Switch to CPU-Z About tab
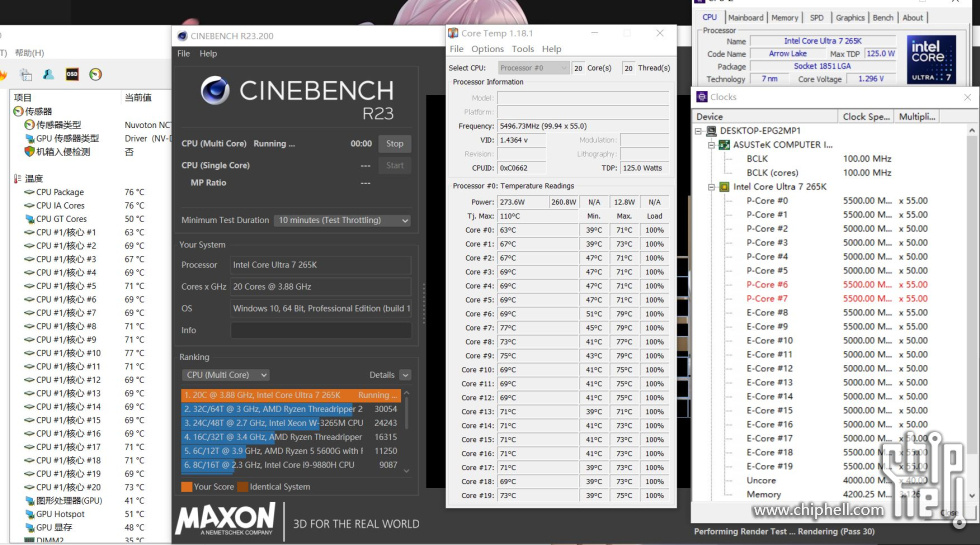This screenshot has width=980, height=545. point(912,18)
